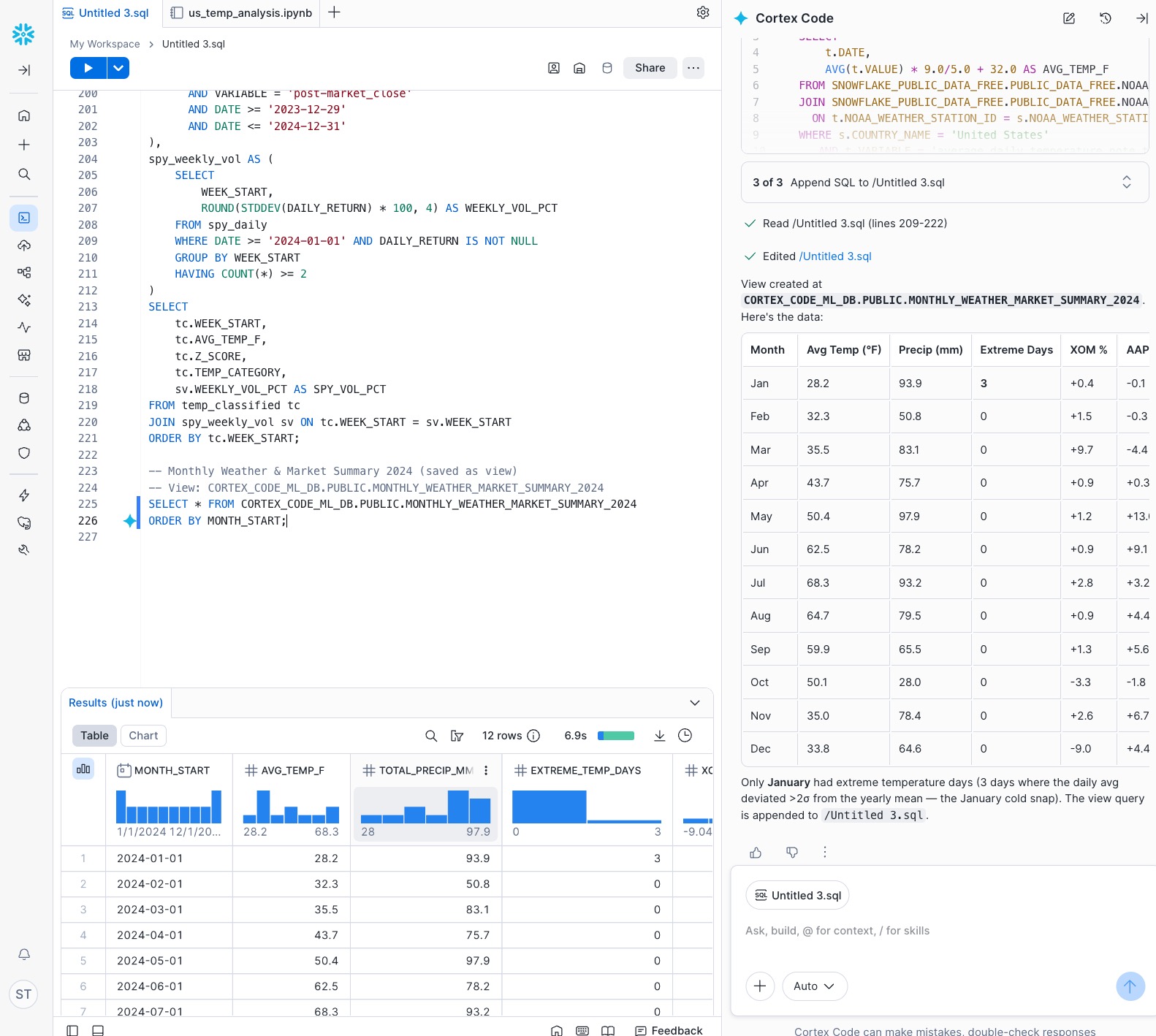Open the Edited /Untitled 3.sql link

tap(835, 256)
